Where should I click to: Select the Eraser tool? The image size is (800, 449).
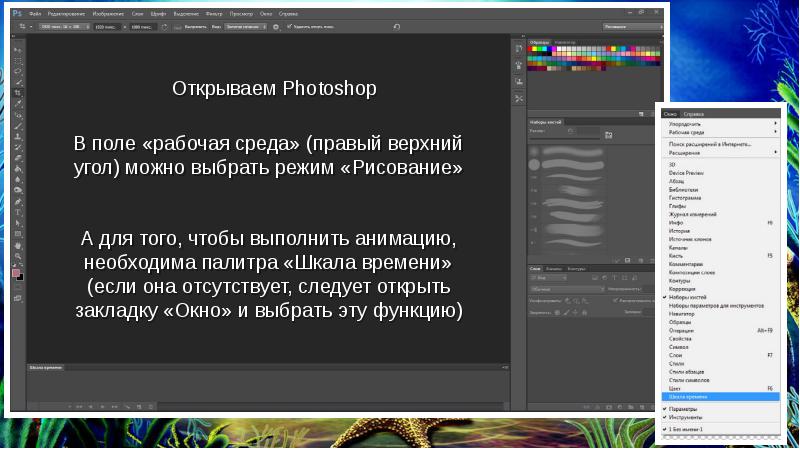[x=18, y=158]
